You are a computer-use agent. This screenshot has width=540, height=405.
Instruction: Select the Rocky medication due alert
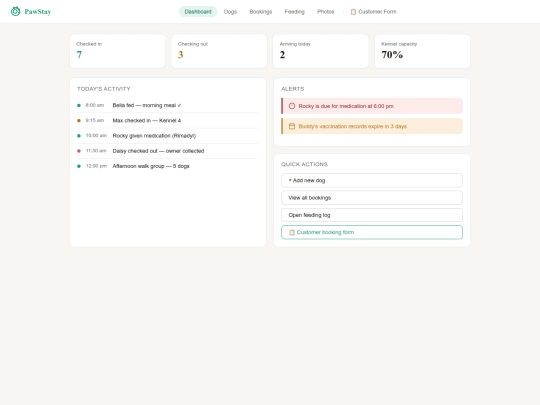tap(372, 106)
